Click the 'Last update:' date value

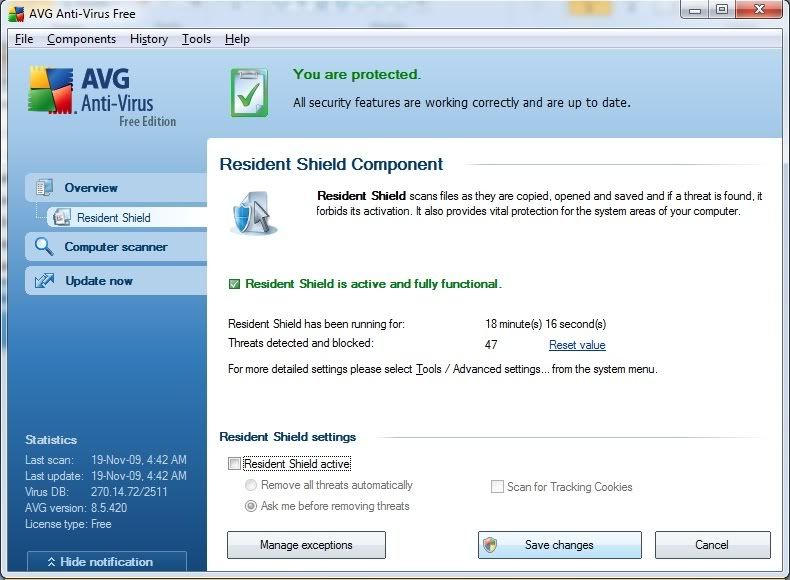tap(139, 476)
